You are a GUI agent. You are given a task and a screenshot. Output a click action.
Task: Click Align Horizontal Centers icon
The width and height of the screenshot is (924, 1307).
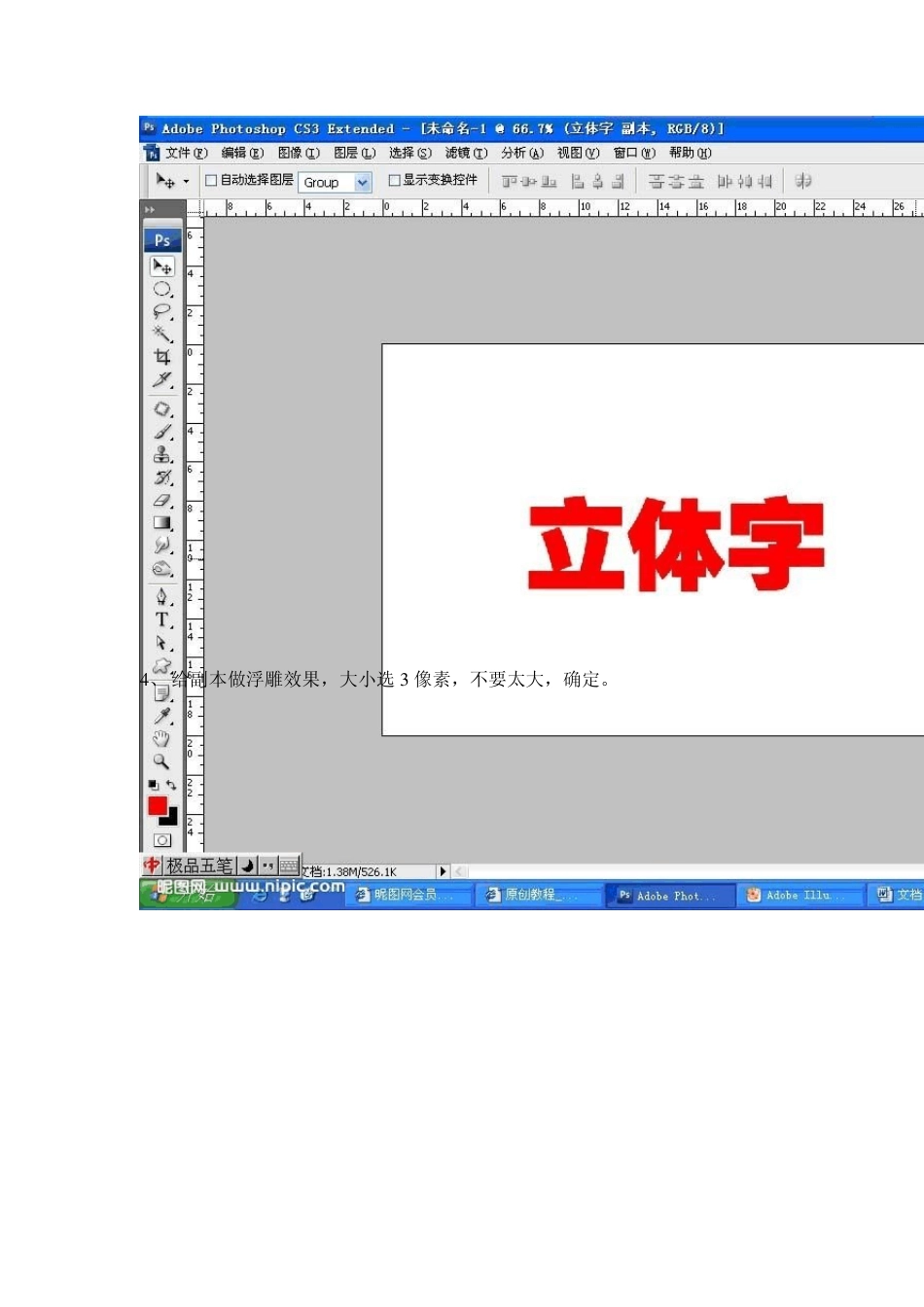(x=597, y=181)
